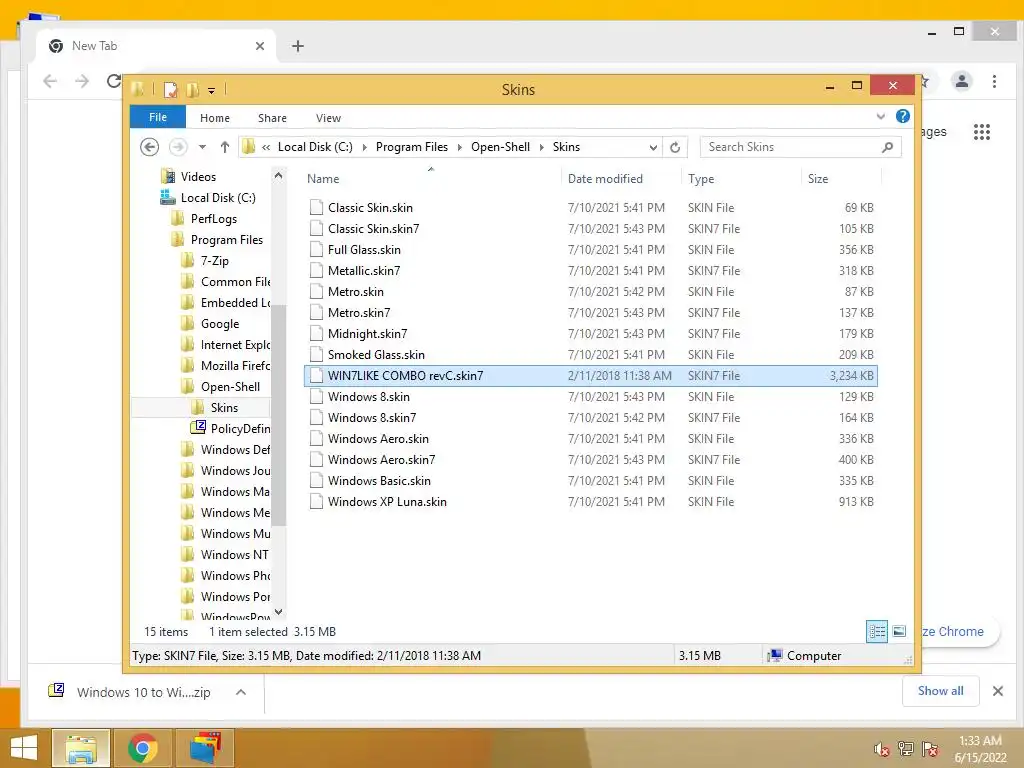Screen dimensions: 1024x768
Task: Open recent locations dropdown arrow
Action: [202, 147]
